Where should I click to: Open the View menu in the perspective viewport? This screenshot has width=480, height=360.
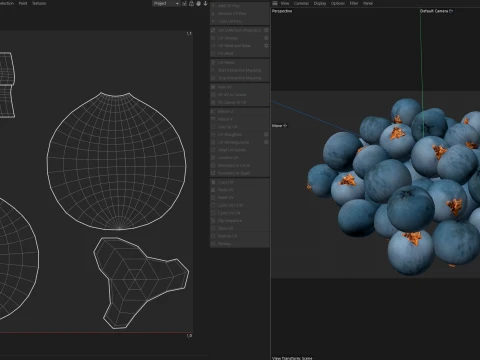tap(285, 3)
